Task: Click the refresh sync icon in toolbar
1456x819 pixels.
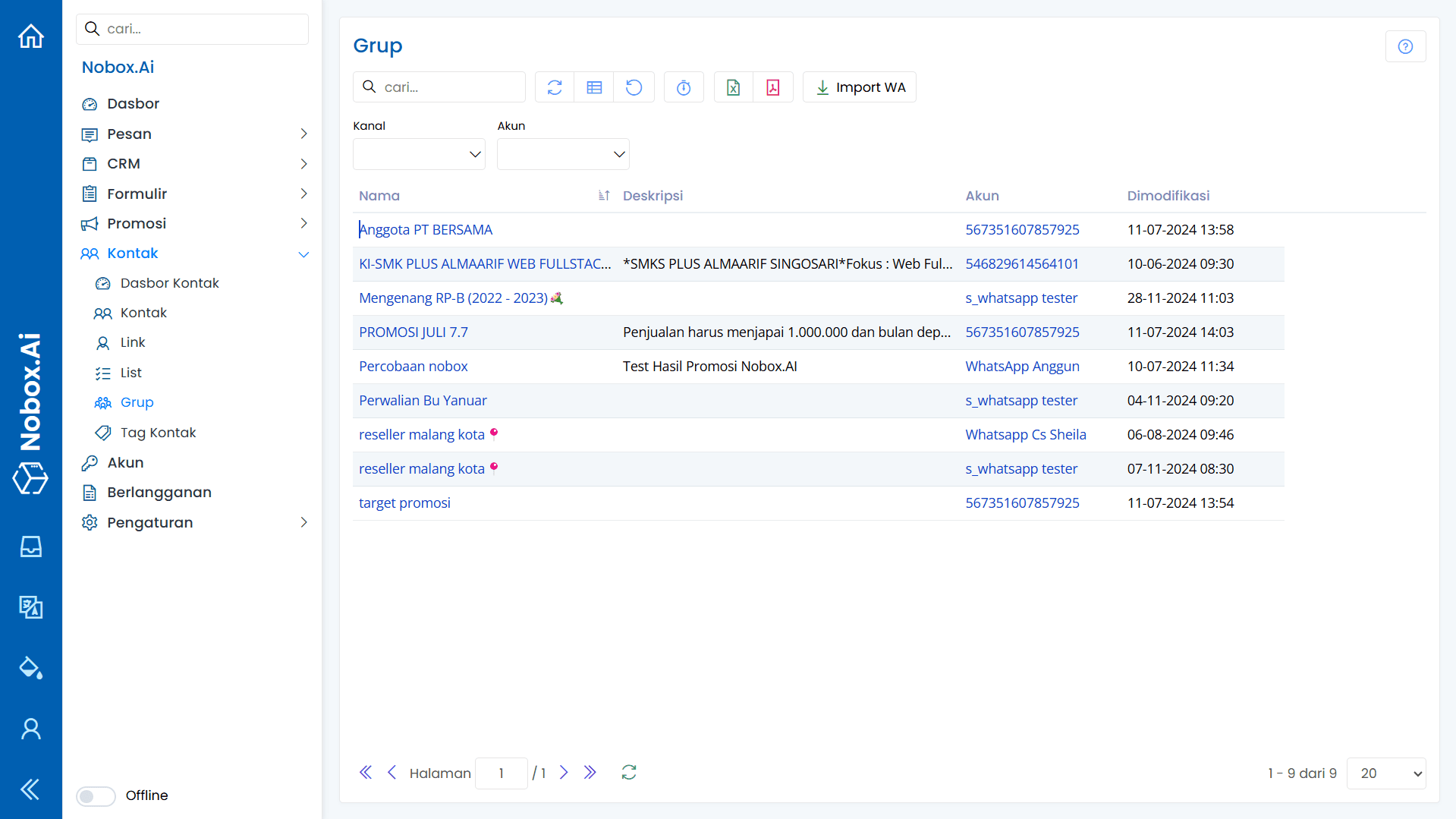Action: click(x=555, y=87)
